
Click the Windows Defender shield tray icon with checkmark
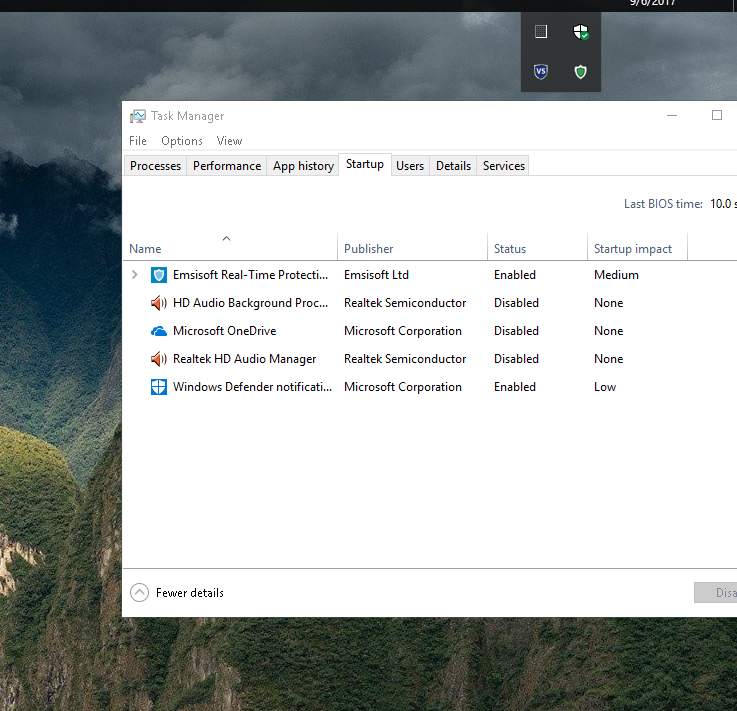pyautogui.click(x=581, y=32)
